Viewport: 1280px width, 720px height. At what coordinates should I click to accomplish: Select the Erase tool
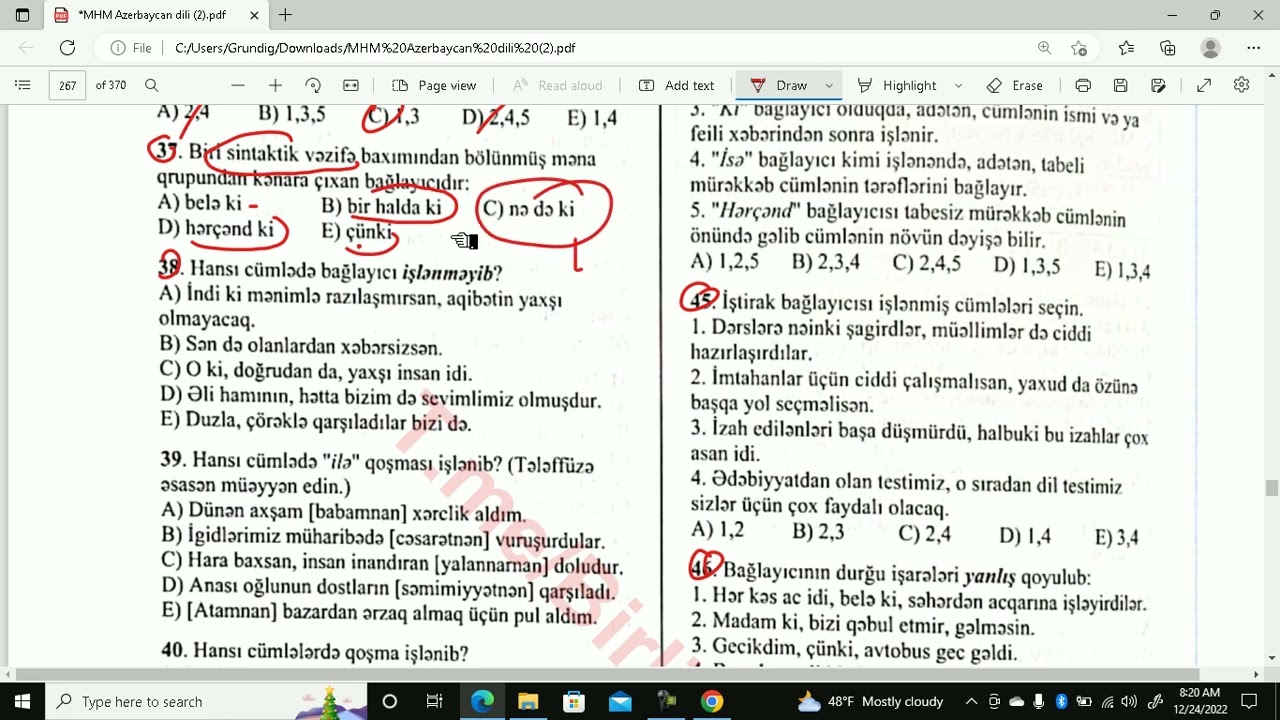pyautogui.click(x=1015, y=85)
